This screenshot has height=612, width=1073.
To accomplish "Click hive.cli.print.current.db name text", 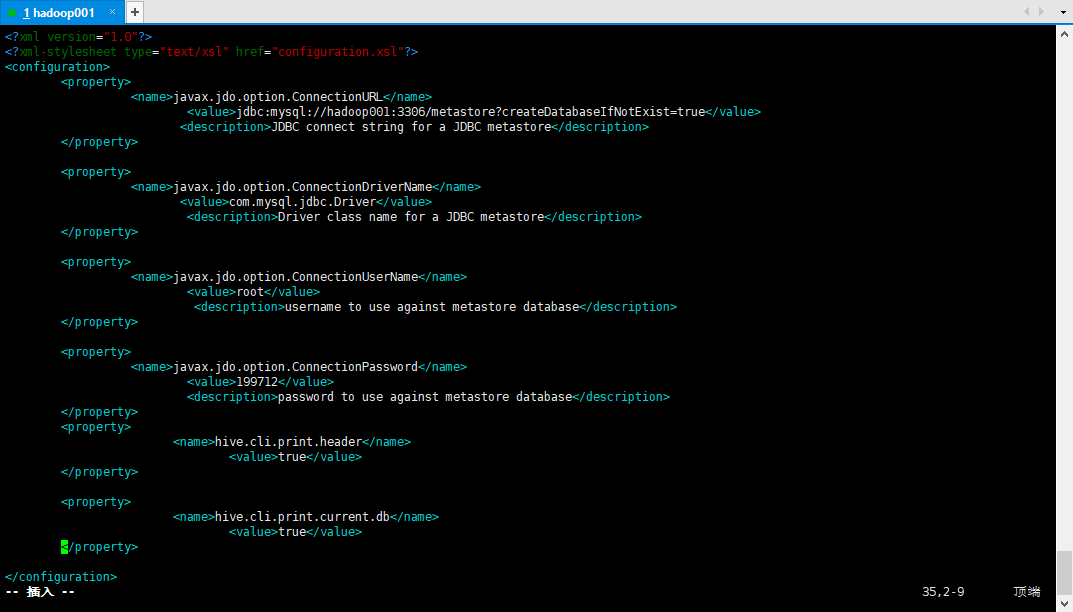I will 302,517.
